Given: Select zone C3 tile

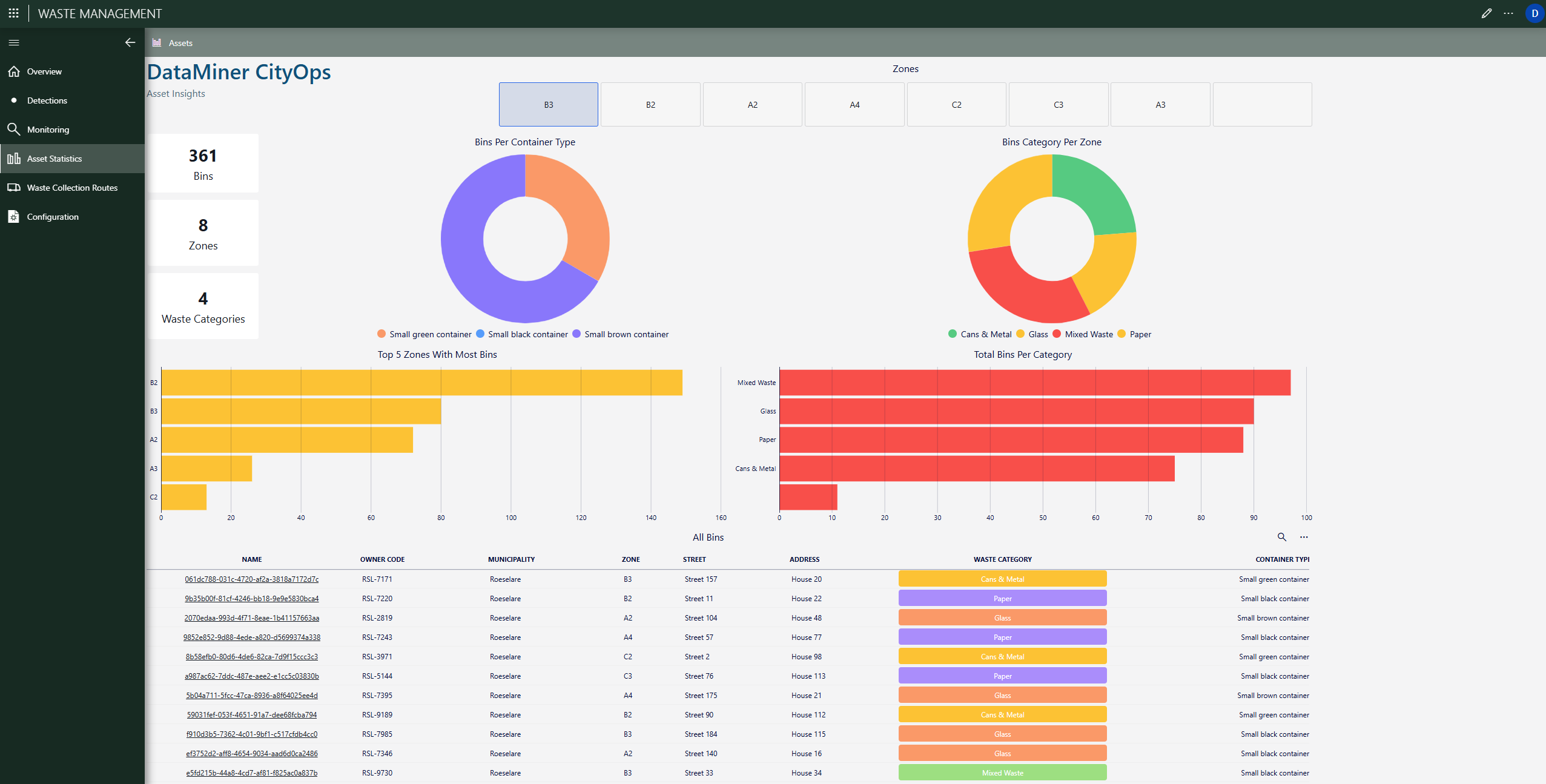Looking at the screenshot, I should pos(1058,105).
